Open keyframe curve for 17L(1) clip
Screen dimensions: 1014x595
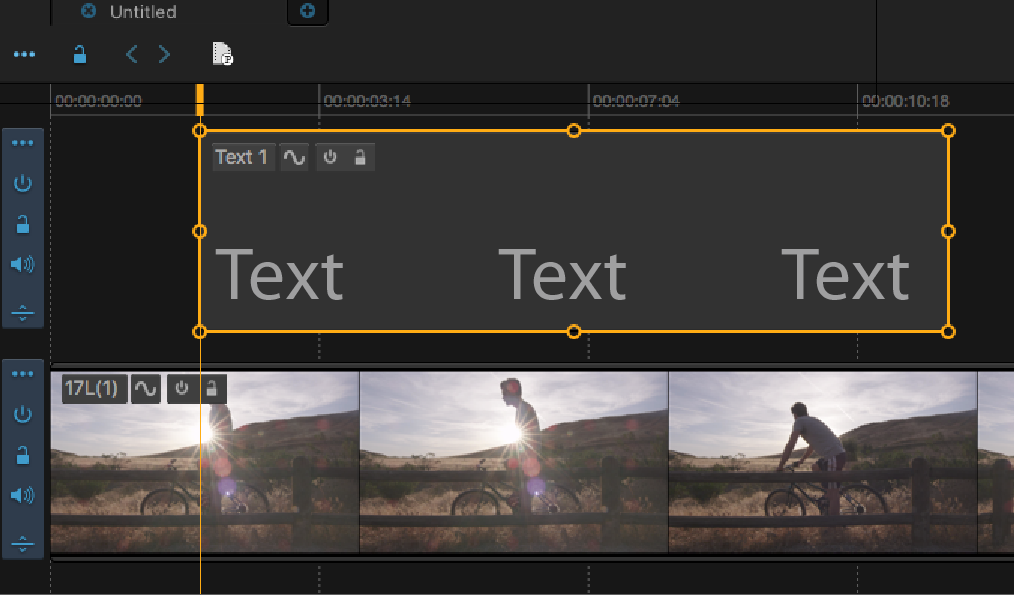coord(146,389)
